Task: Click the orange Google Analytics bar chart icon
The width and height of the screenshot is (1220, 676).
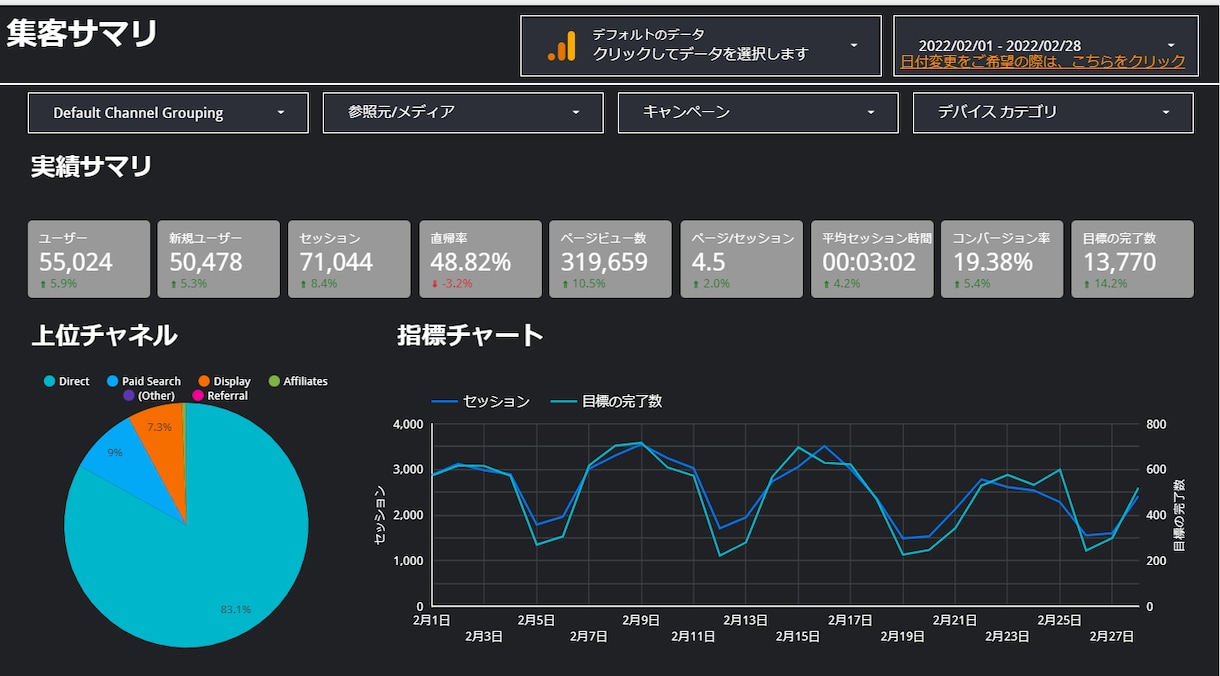Action: [562, 46]
